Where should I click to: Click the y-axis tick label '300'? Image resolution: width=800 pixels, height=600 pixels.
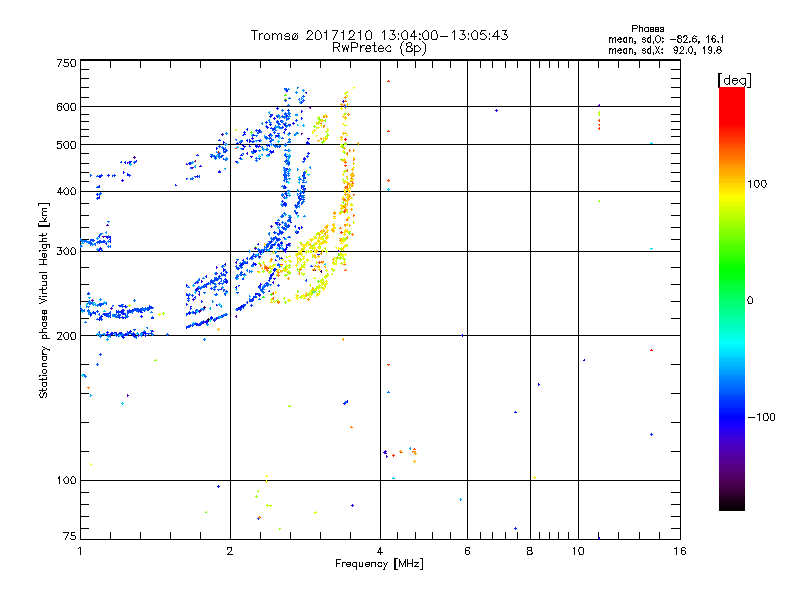pyautogui.click(x=67, y=251)
